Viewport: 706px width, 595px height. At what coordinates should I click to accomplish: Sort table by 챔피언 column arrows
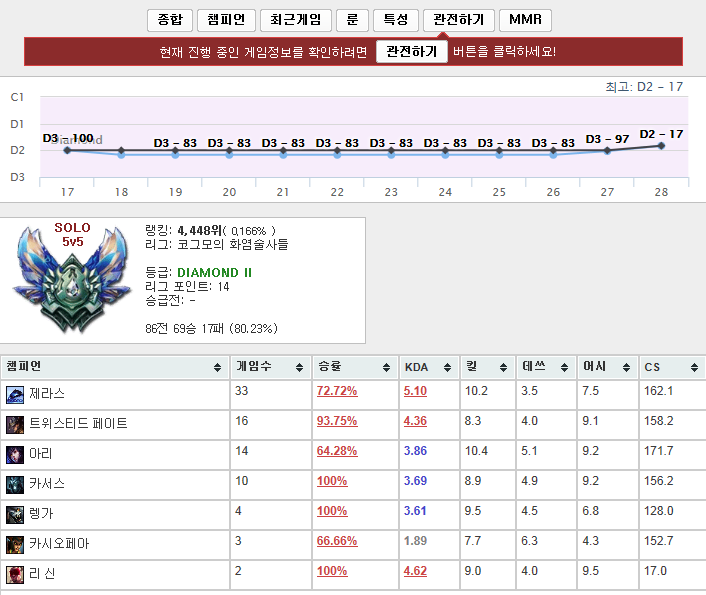coord(217,368)
